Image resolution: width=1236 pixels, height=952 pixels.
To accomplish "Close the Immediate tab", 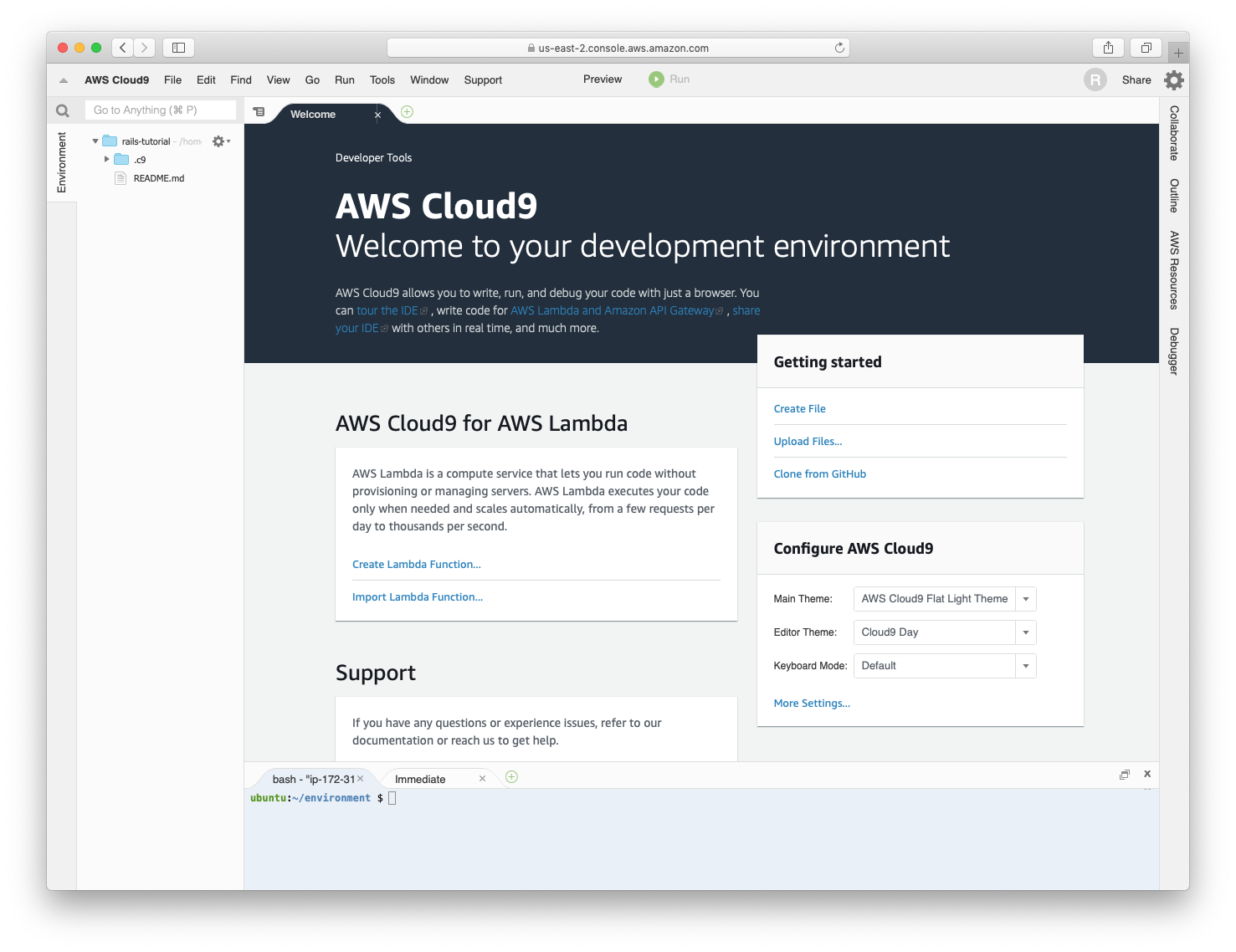I will click(482, 778).
